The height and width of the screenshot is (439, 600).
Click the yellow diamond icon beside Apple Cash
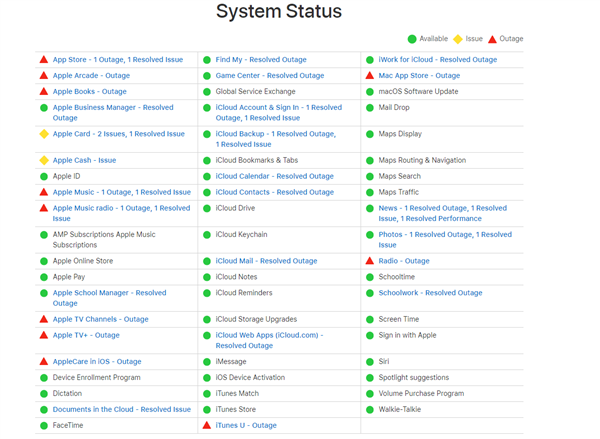[x=44, y=160]
